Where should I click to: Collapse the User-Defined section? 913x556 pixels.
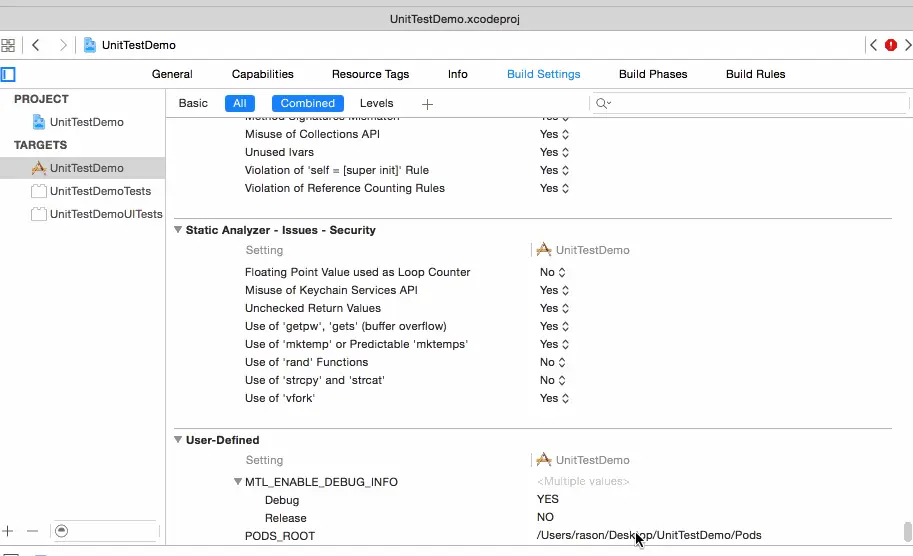pyautogui.click(x=178, y=440)
